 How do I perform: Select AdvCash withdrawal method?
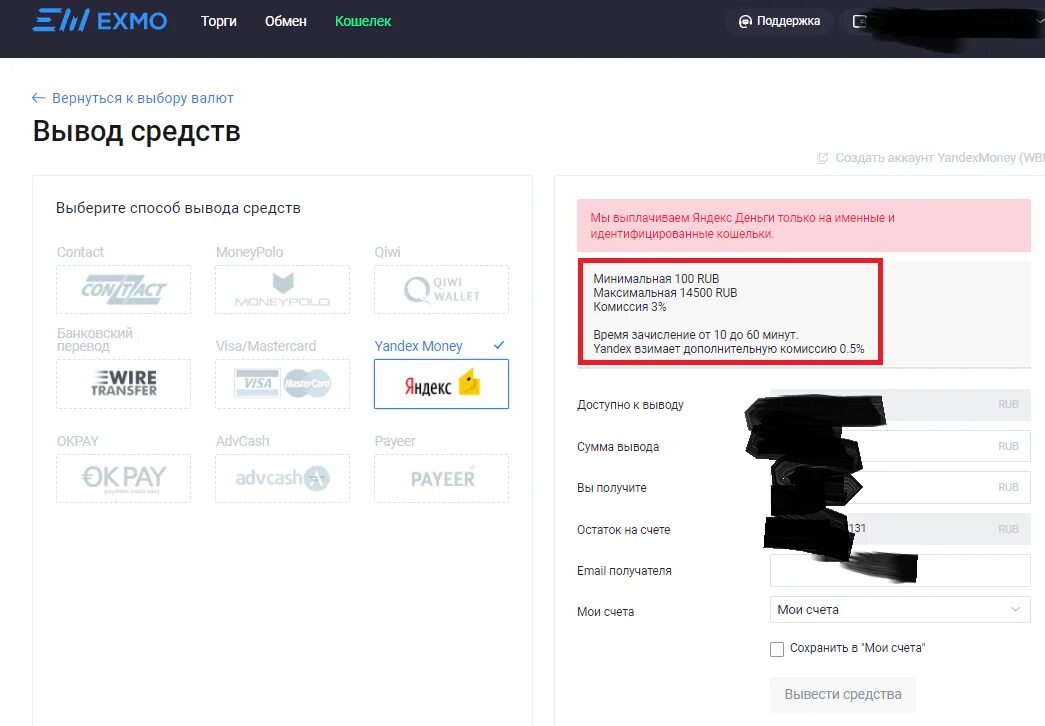[283, 479]
